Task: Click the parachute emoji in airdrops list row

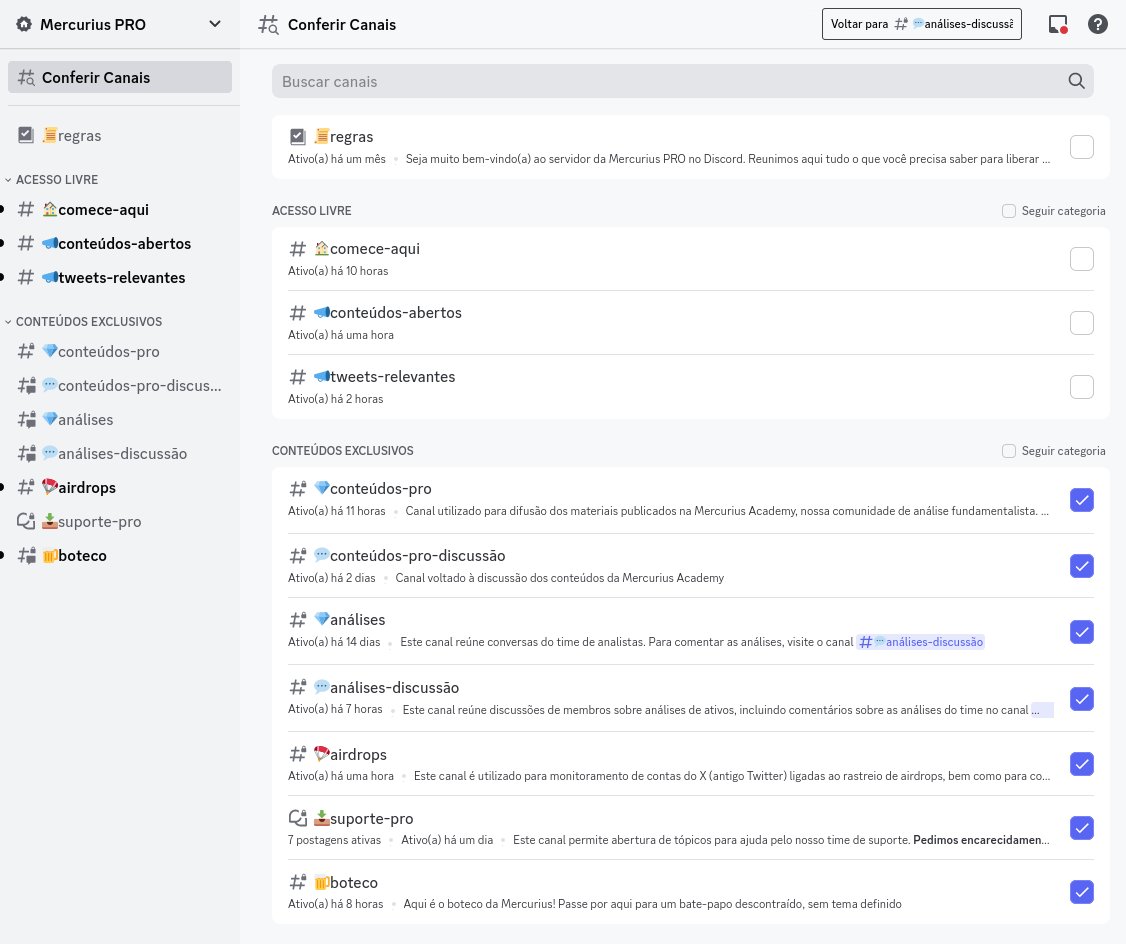Action: tap(322, 754)
